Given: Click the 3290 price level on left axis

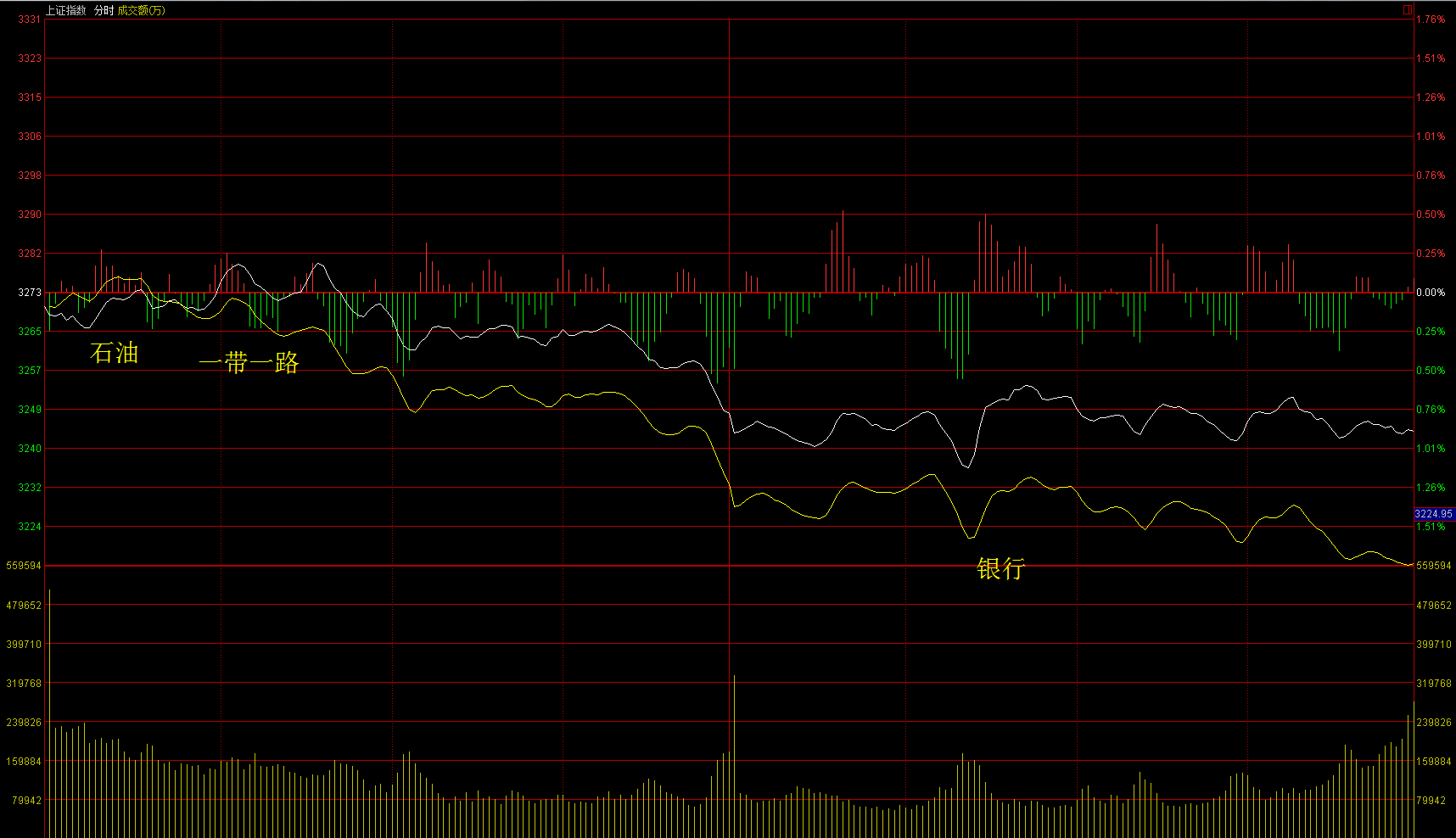Looking at the screenshot, I should point(30,215).
